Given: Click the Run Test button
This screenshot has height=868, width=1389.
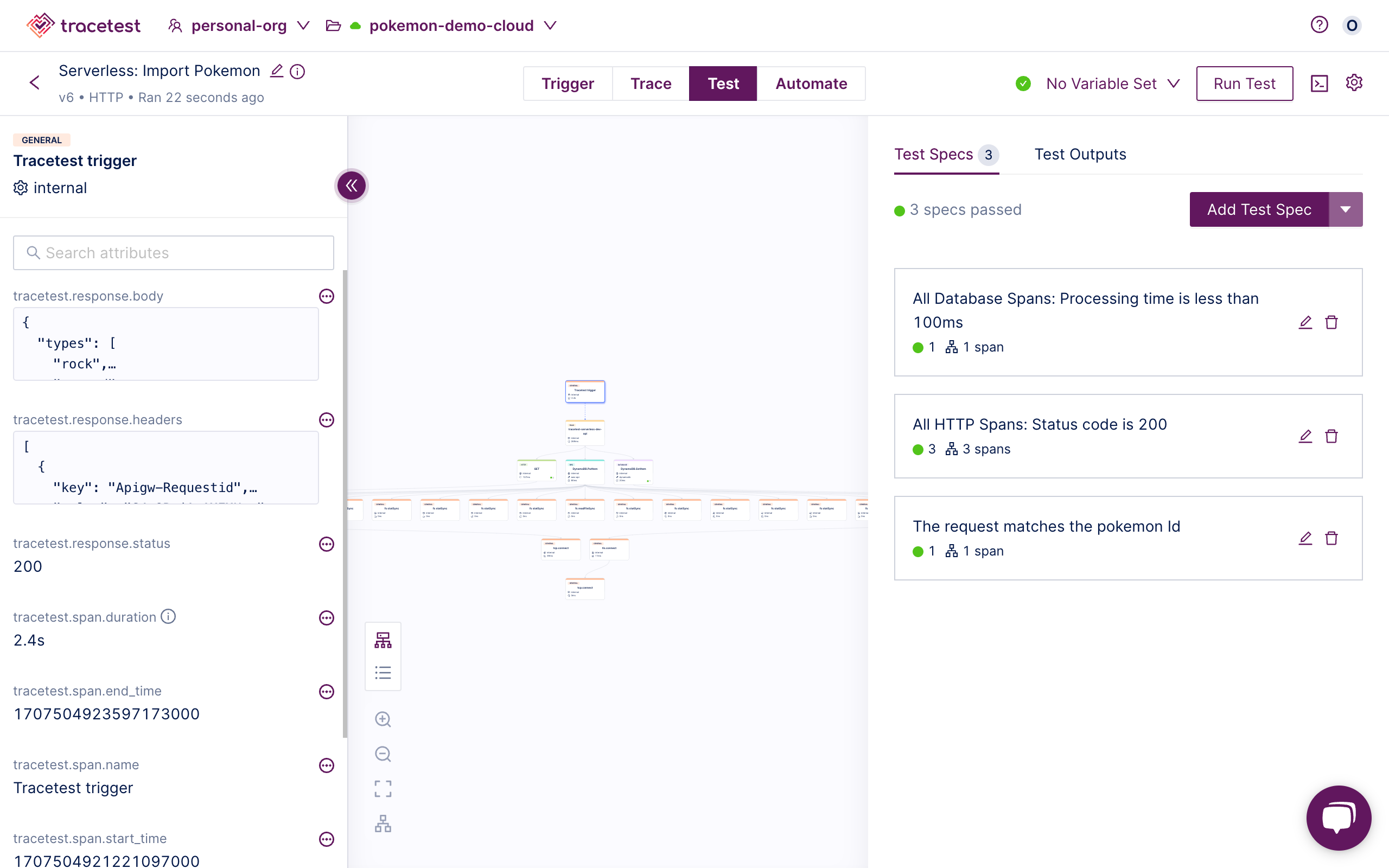Looking at the screenshot, I should point(1244,84).
